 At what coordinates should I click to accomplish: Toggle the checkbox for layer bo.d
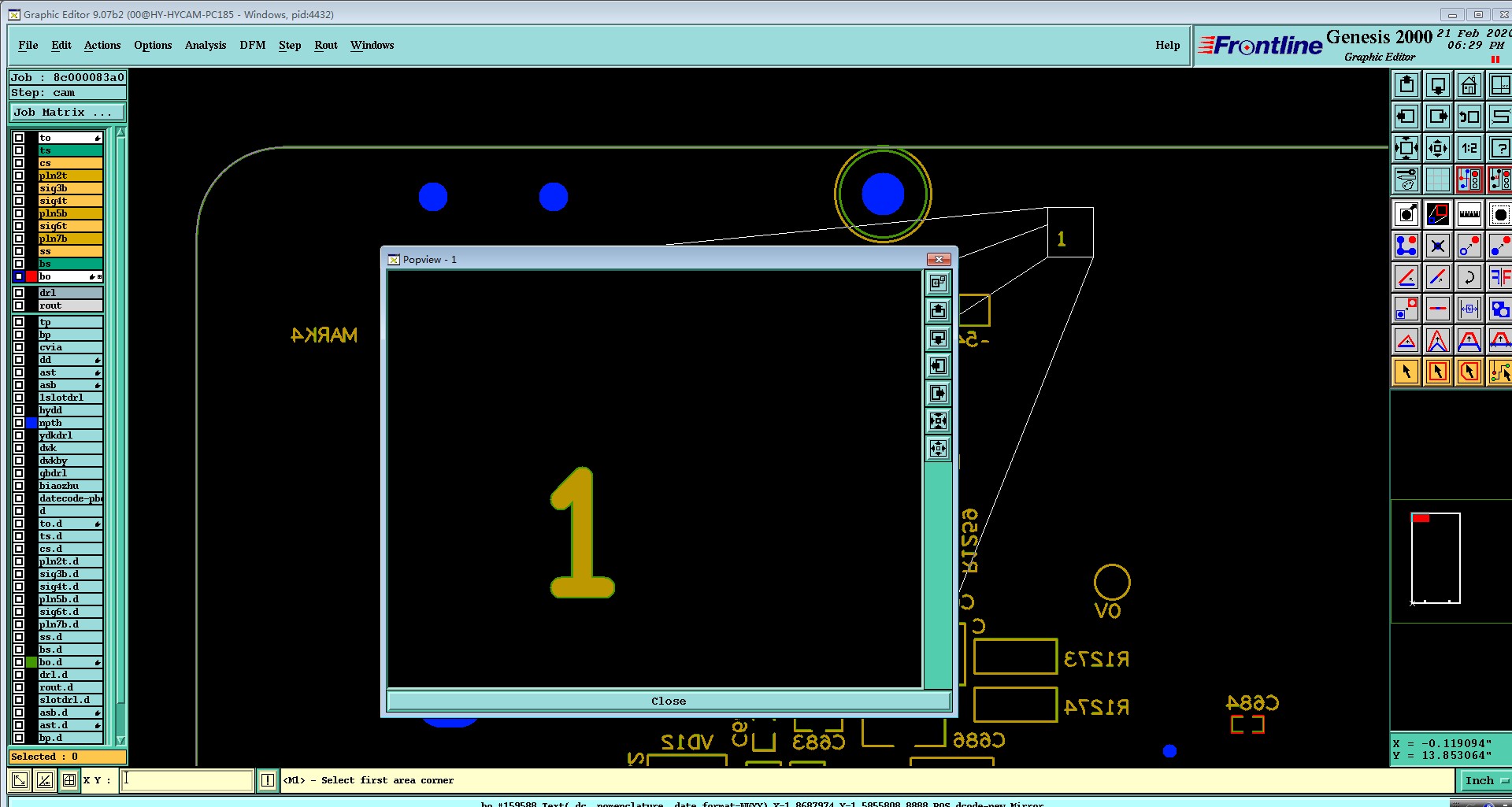point(19,662)
